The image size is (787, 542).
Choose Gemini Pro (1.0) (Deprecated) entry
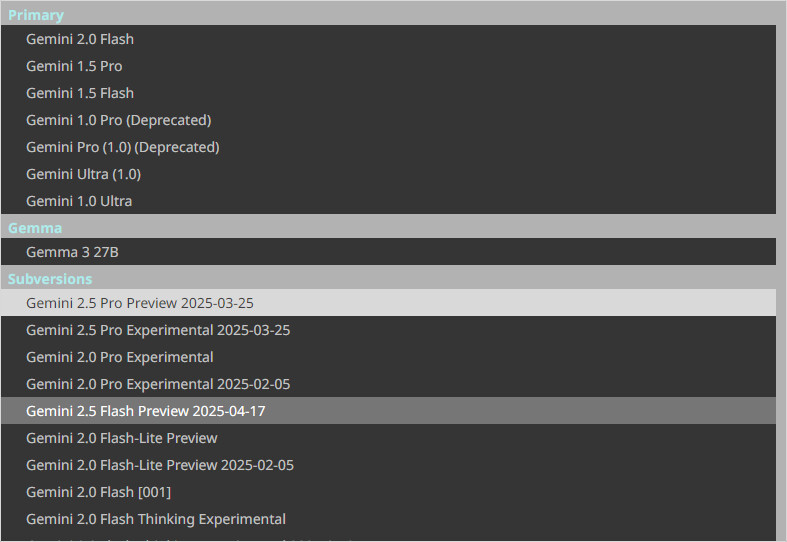tap(122, 147)
